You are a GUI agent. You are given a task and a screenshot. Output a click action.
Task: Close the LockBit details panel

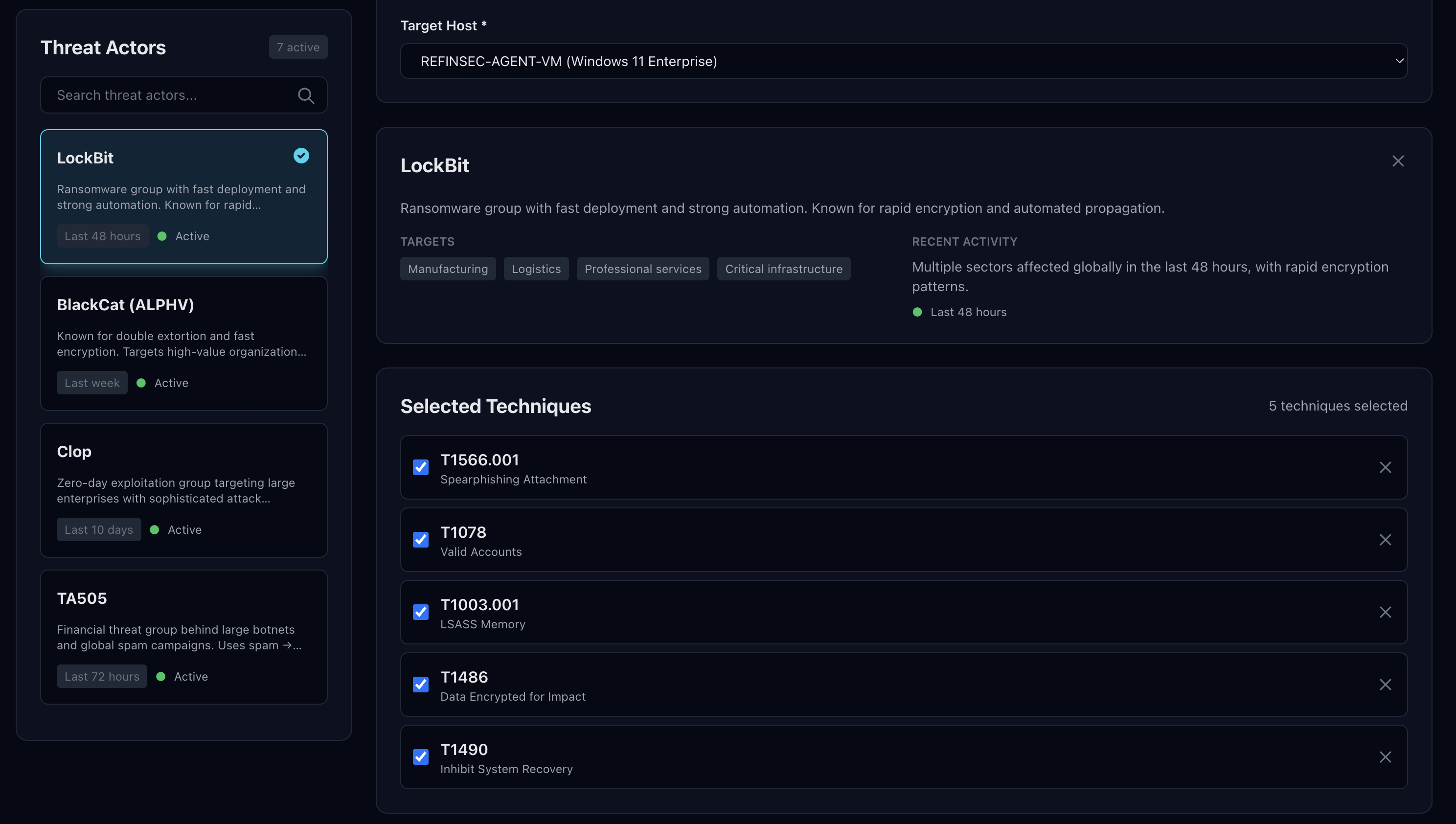[x=1398, y=161]
